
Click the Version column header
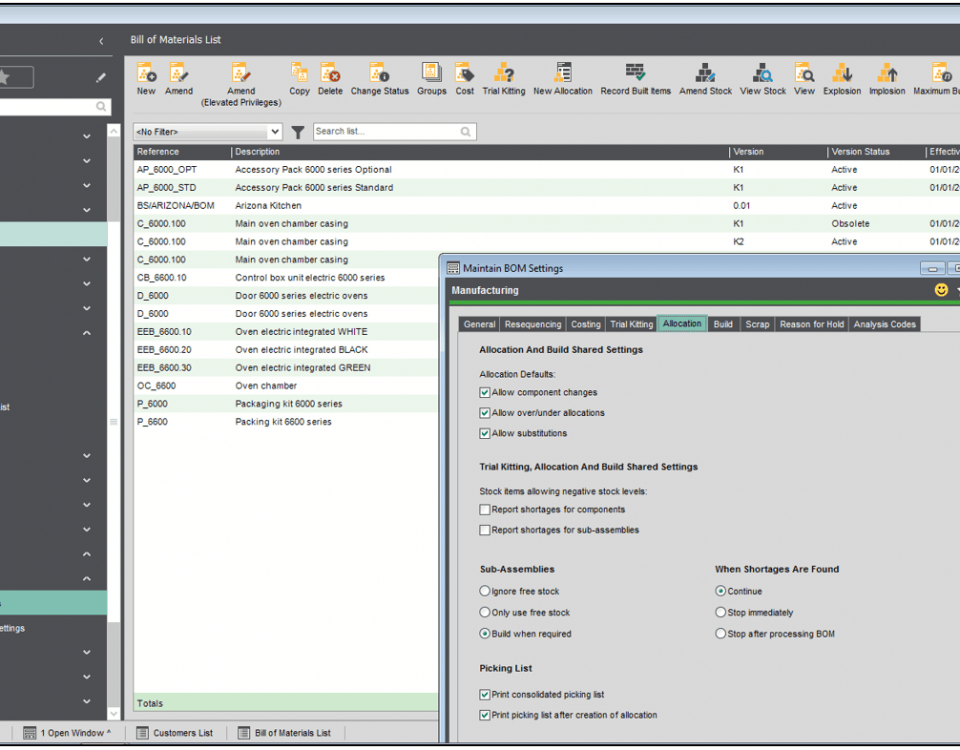[x=778, y=152]
